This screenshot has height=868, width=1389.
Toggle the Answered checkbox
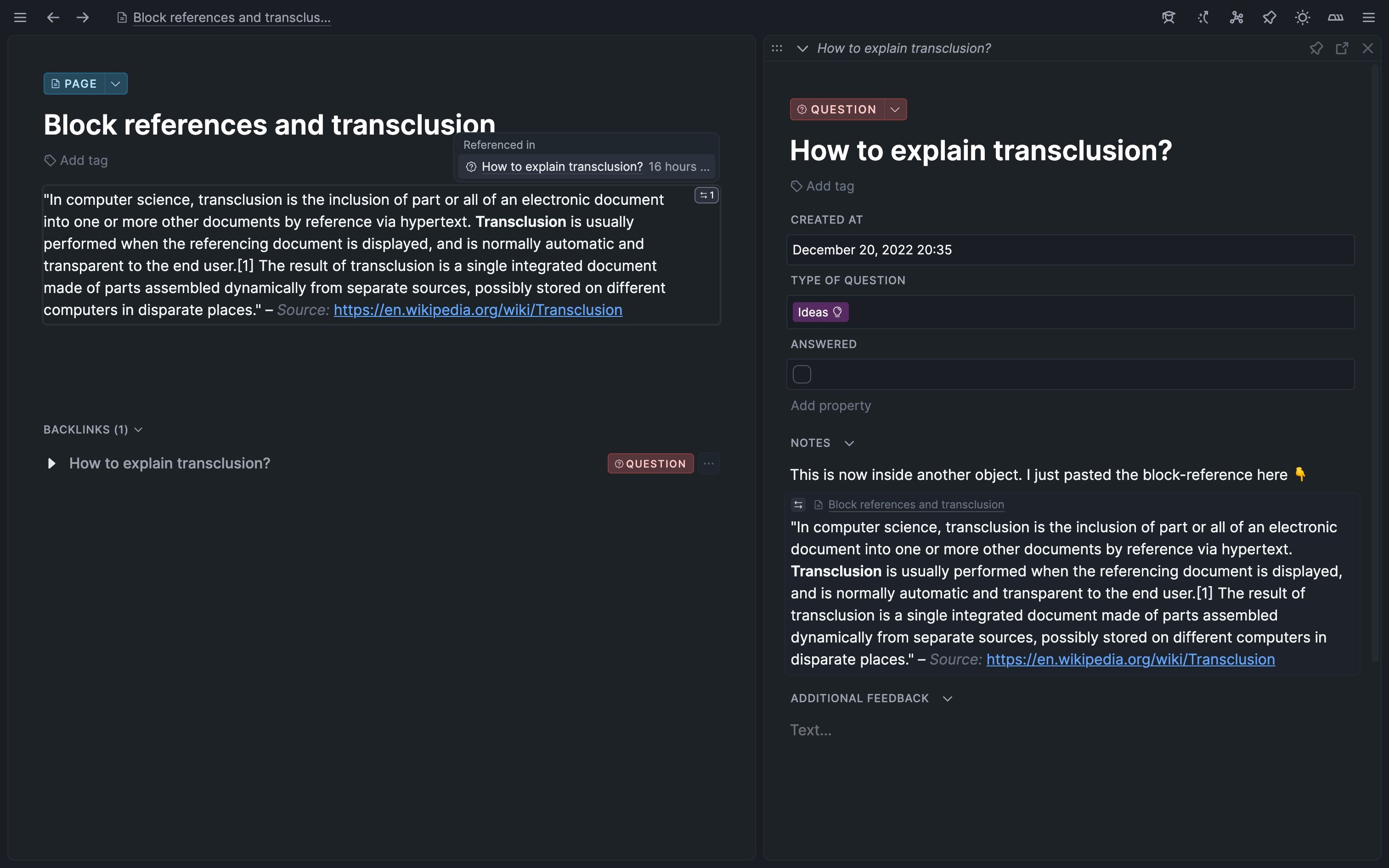801,374
